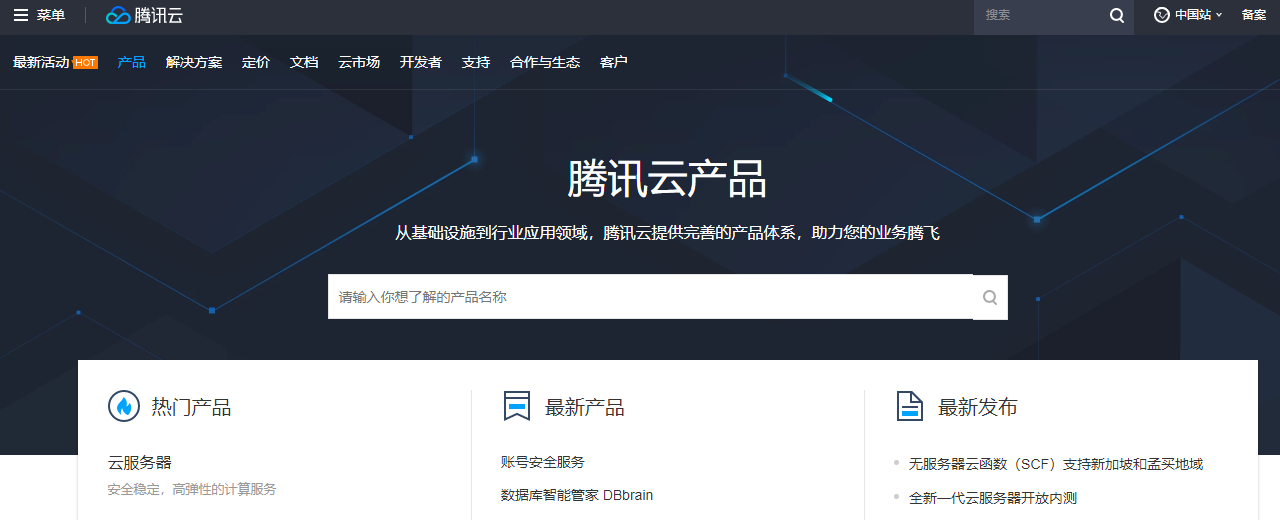Click the magnifier icon in top search bar
This screenshot has width=1280, height=520.
pos(1117,15)
